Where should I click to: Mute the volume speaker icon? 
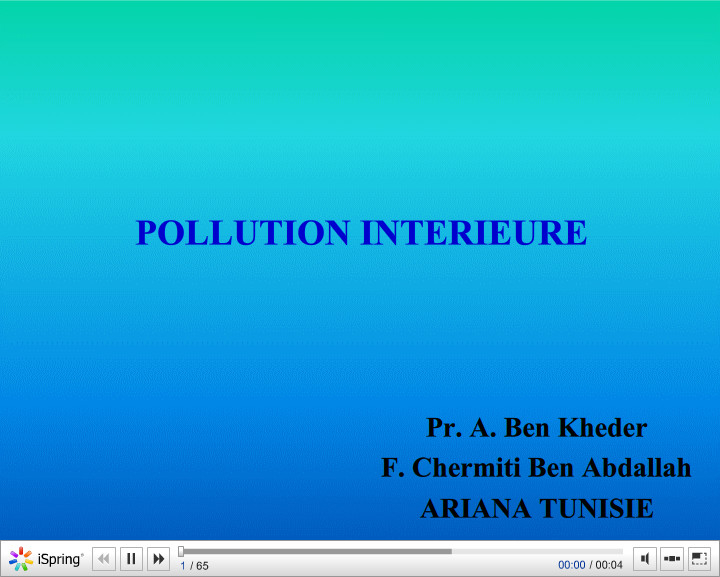pyautogui.click(x=645, y=559)
